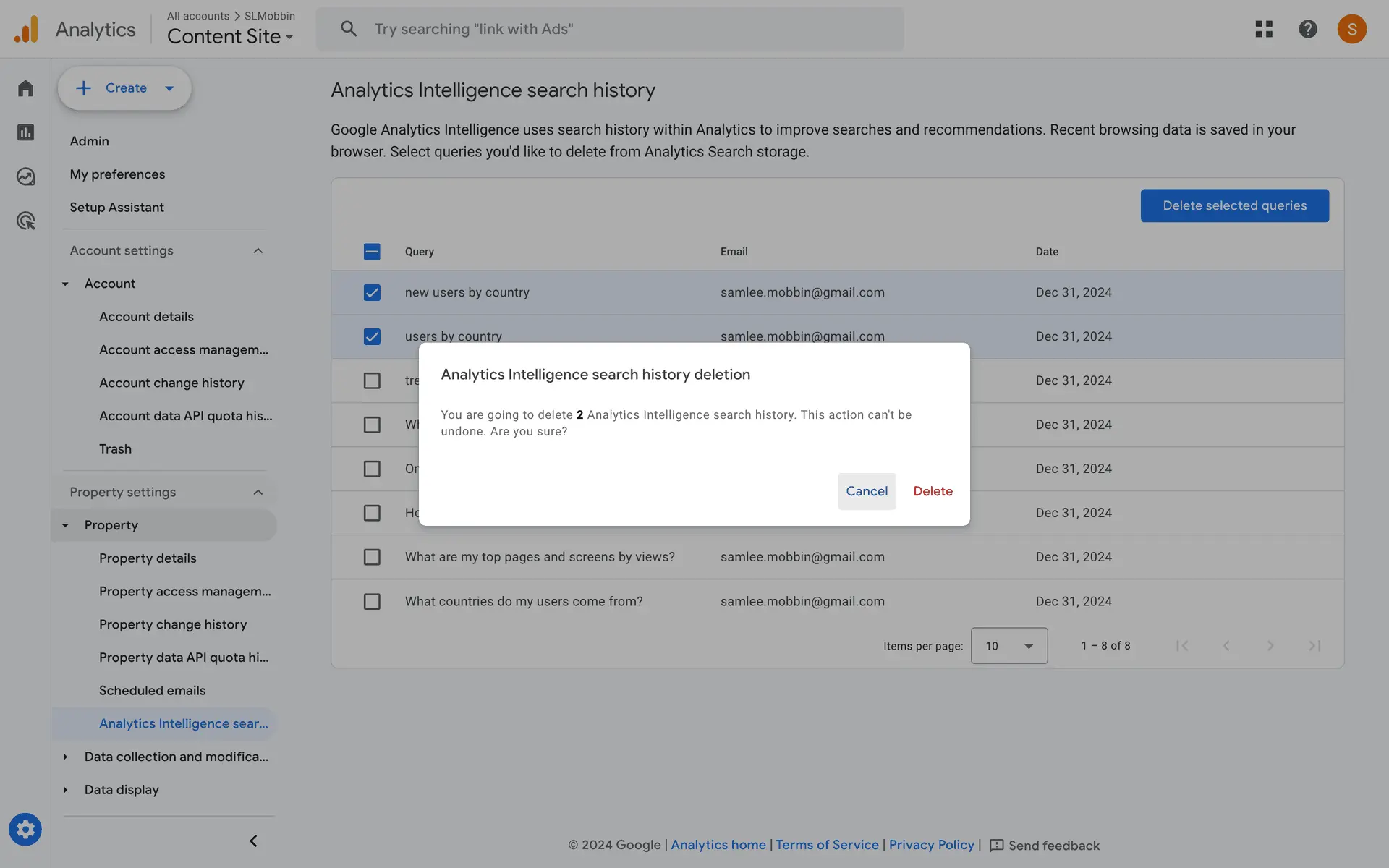Image resolution: width=1389 pixels, height=868 pixels.
Task: Open the Home icon in left rail
Action: tap(26, 88)
